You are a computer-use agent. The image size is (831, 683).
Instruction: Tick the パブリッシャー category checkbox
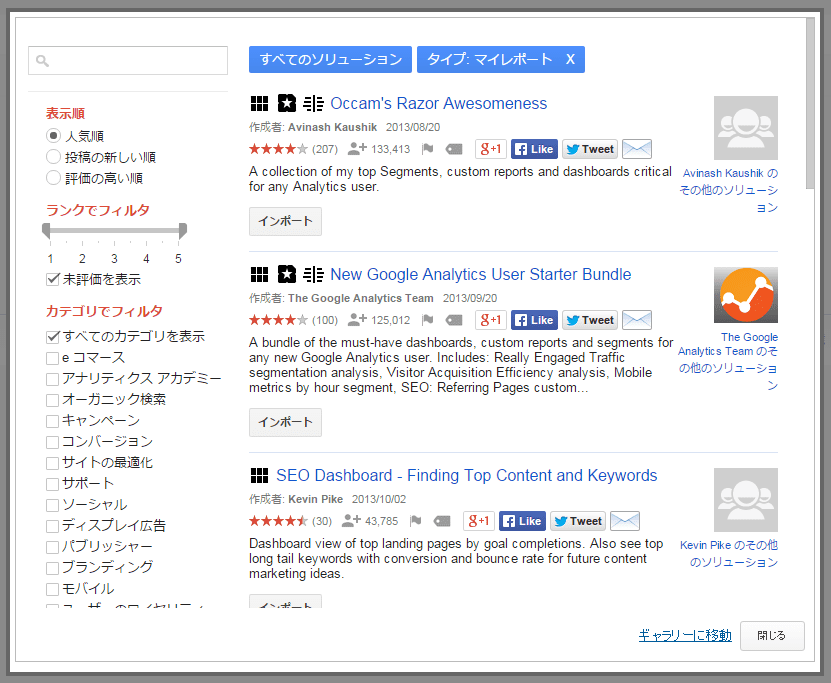pyautogui.click(x=52, y=547)
